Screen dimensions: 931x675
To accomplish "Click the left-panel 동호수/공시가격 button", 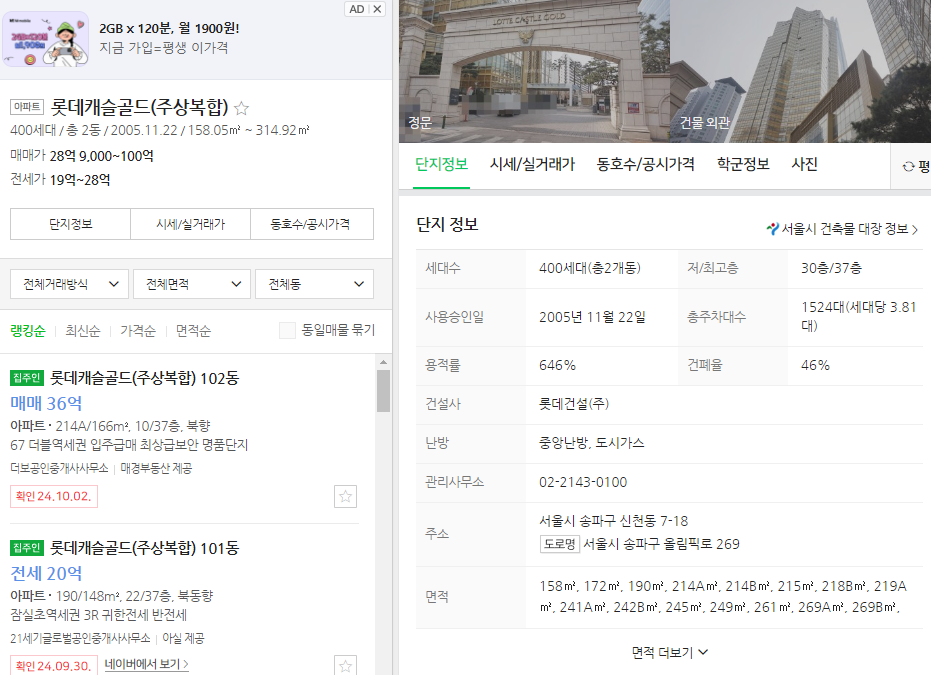I will coord(312,224).
